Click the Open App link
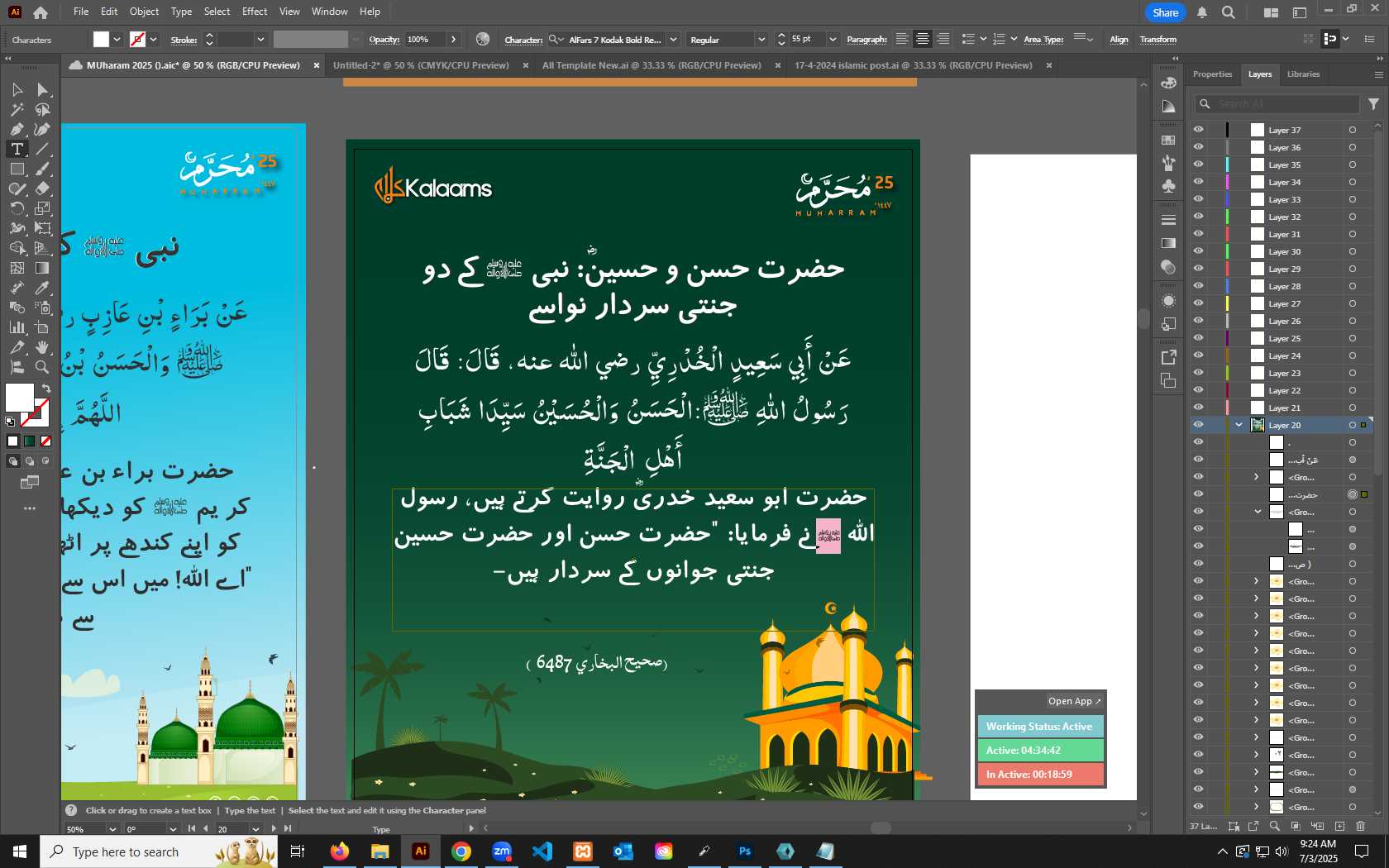This screenshot has width=1389, height=868. coord(1074,701)
